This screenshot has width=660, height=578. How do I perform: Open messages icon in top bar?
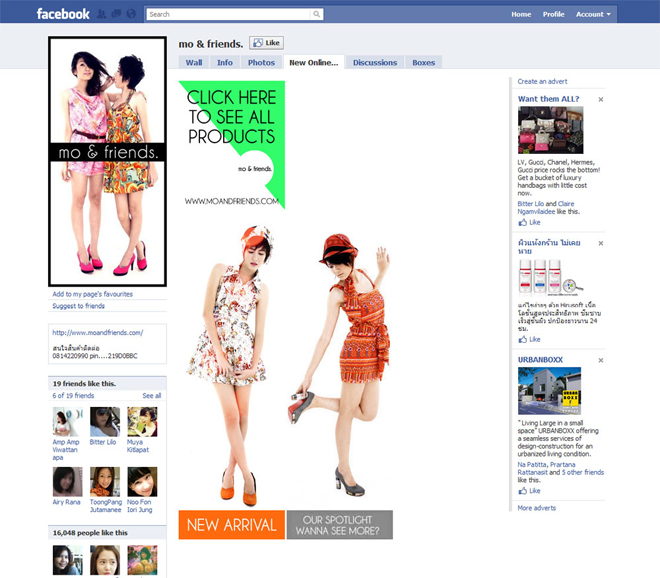click(x=116, y=14)
